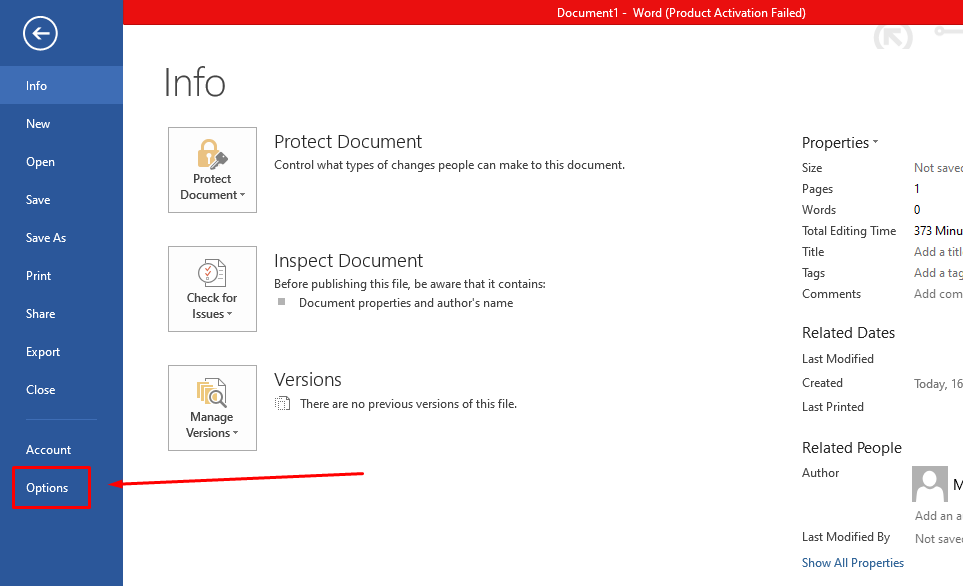The width and height of the screenshot is (963, 586).
Task: Go to the Open menu item
Action: pyautogui.click(x=40, y=162)
